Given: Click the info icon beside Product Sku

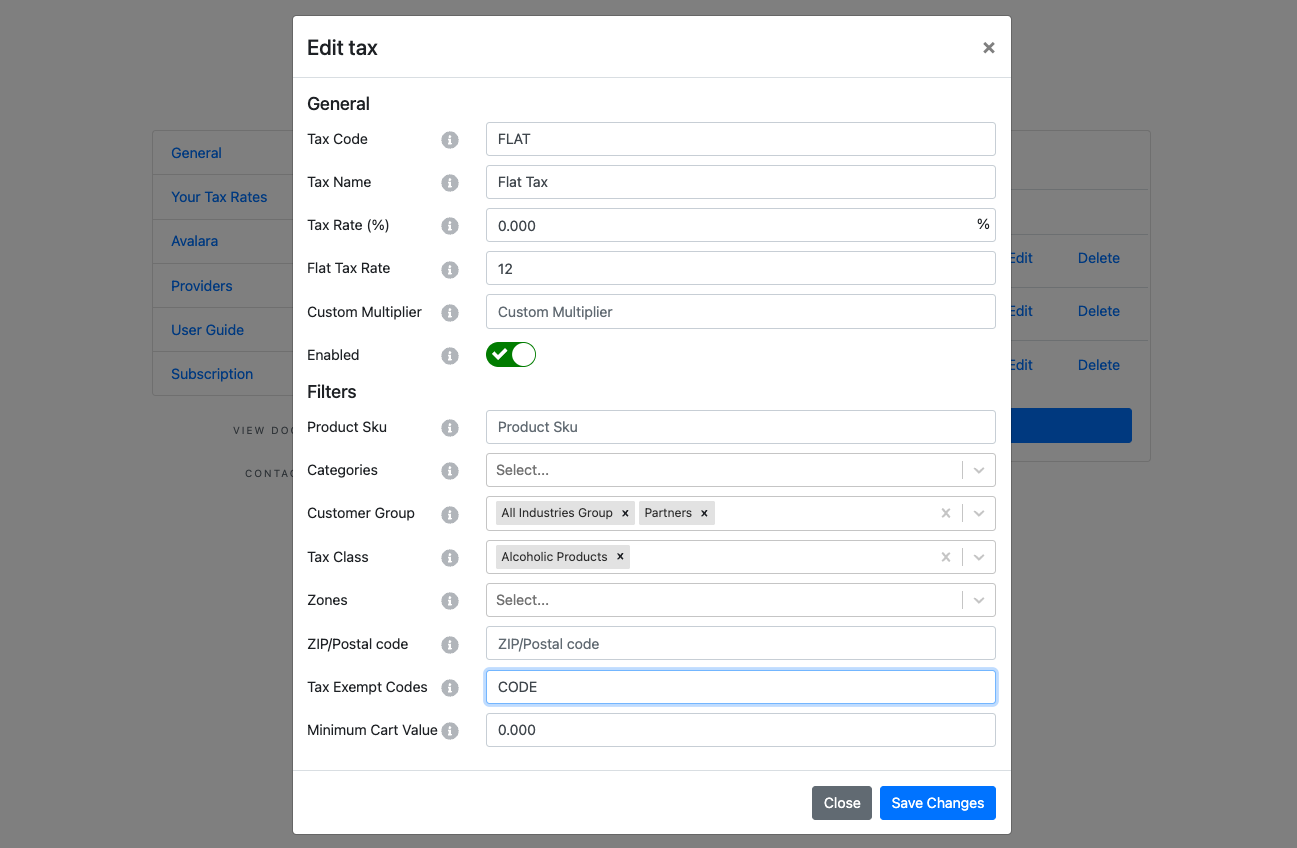Looking at the screenshot, I should (x=450, y=428).
